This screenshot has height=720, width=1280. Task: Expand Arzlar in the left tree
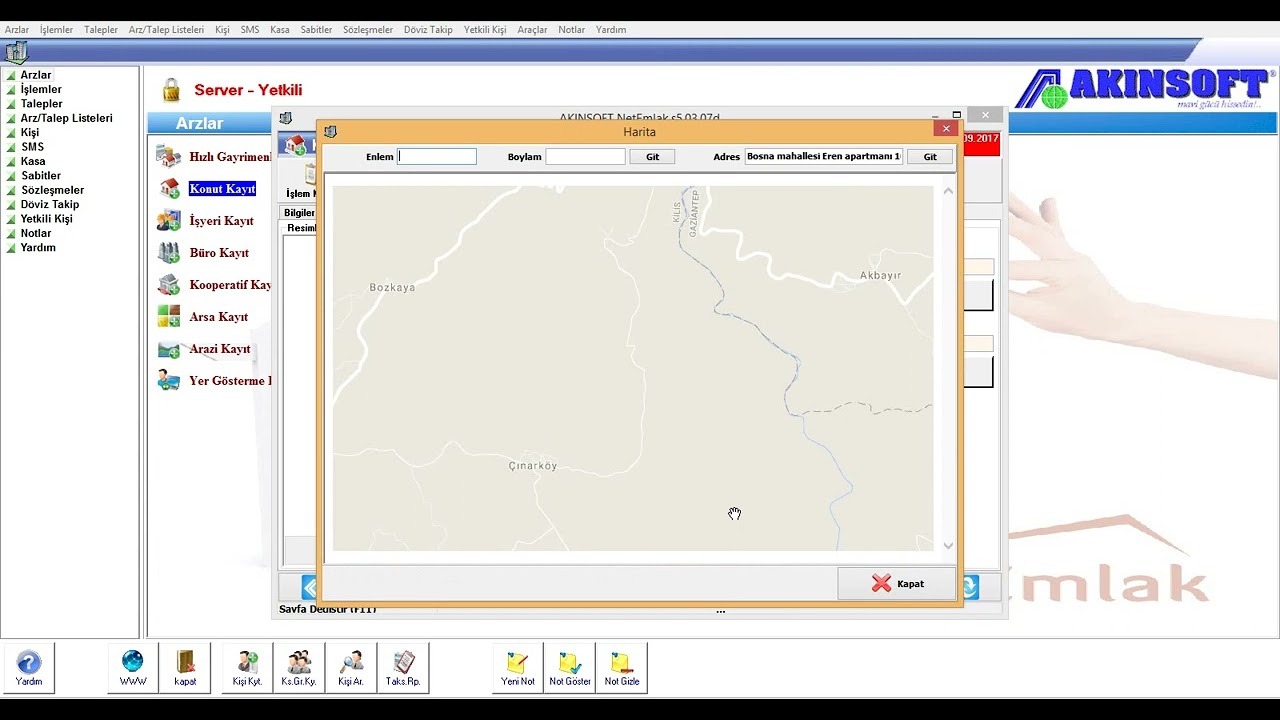(x=11, y=75)
